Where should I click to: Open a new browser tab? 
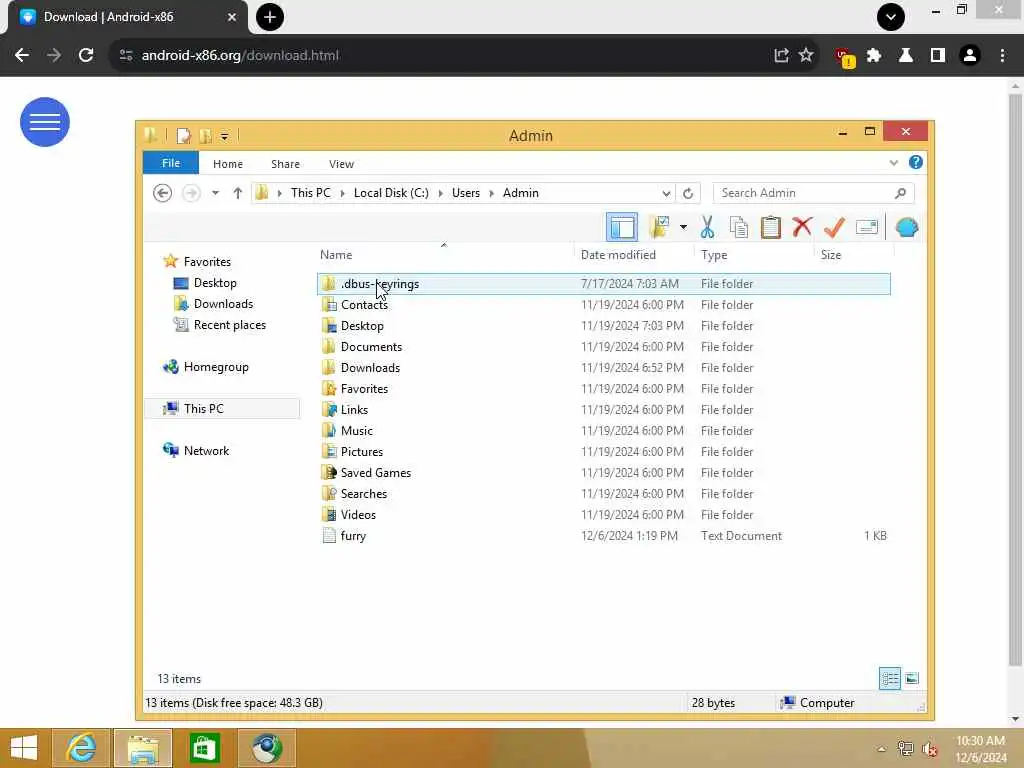(x=270, y=17)
